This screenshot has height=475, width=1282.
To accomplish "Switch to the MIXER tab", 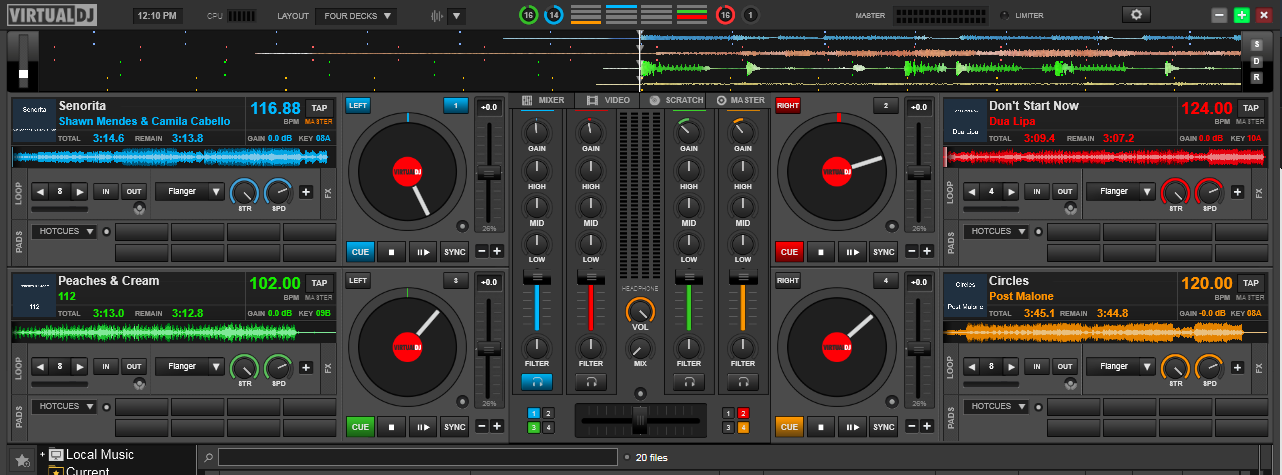I will tap(543, 100).
